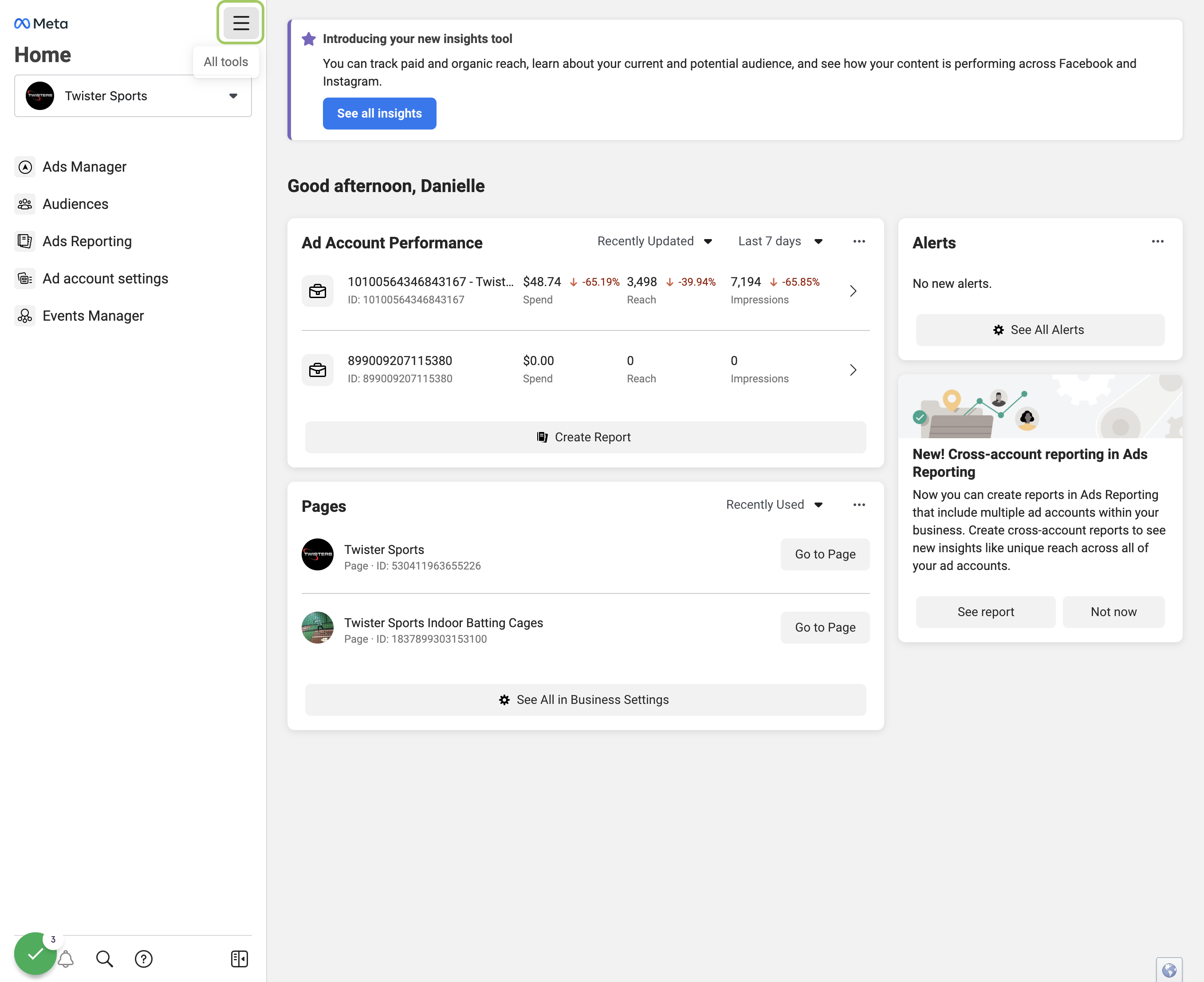Screen dimensions: 1204x982
Task: Click the 7,194 Impressions value
Action: [745, 282]
